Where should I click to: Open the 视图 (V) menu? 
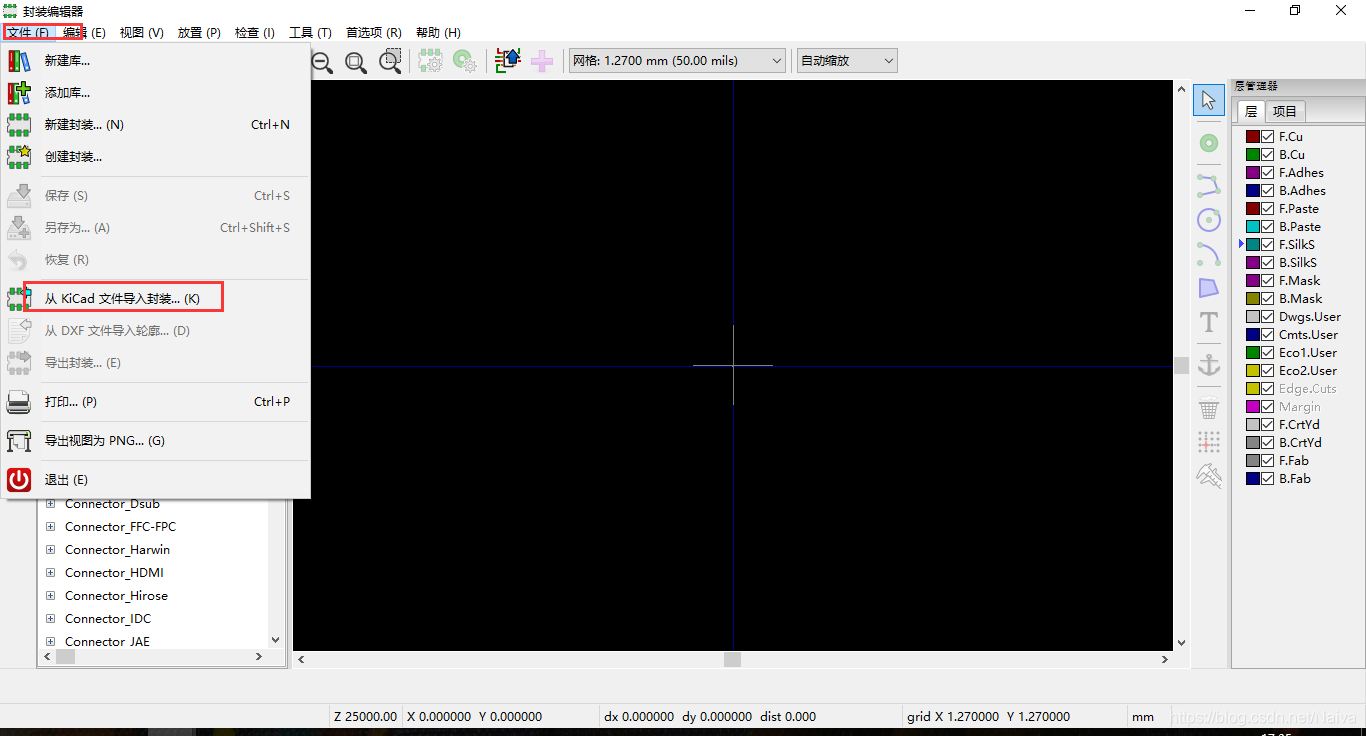pyautogui.click(x=141, y=33)
